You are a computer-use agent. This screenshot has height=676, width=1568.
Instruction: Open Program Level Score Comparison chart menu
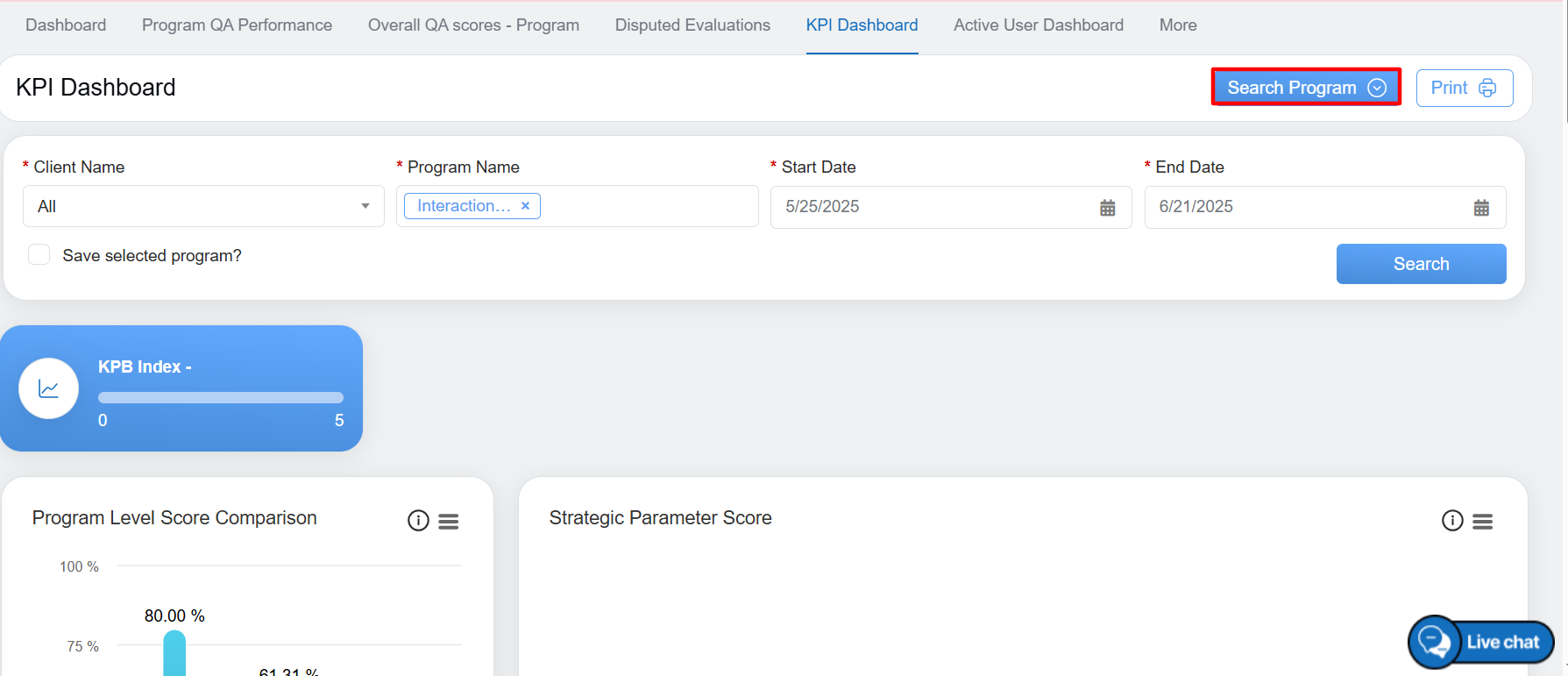tap(449, 522)
